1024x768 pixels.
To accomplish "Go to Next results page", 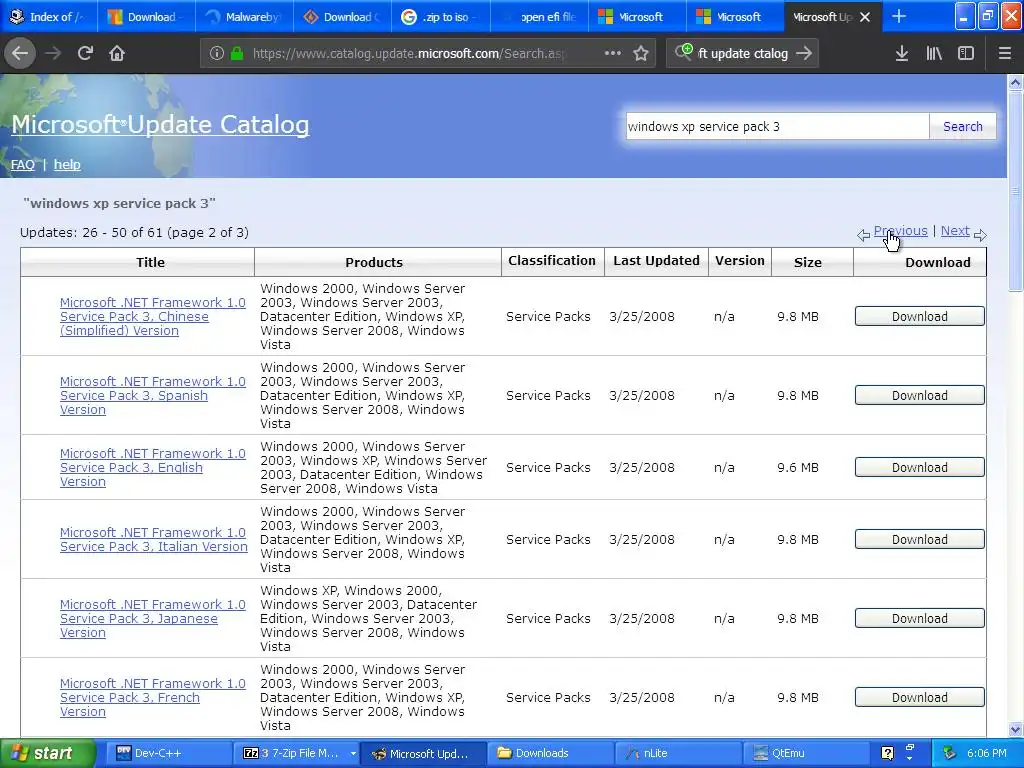I will [955, 231].
